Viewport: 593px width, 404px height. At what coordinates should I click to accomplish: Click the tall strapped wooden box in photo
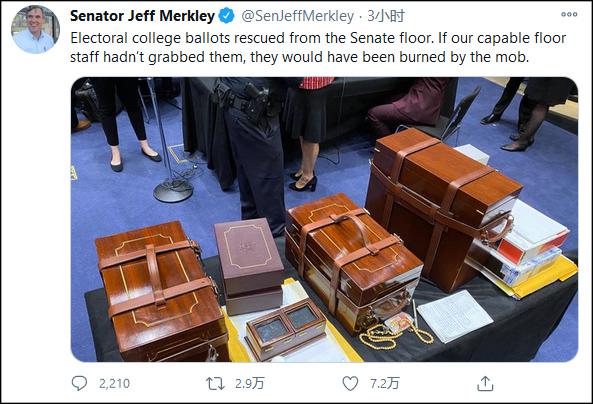[x=442, y=208]
